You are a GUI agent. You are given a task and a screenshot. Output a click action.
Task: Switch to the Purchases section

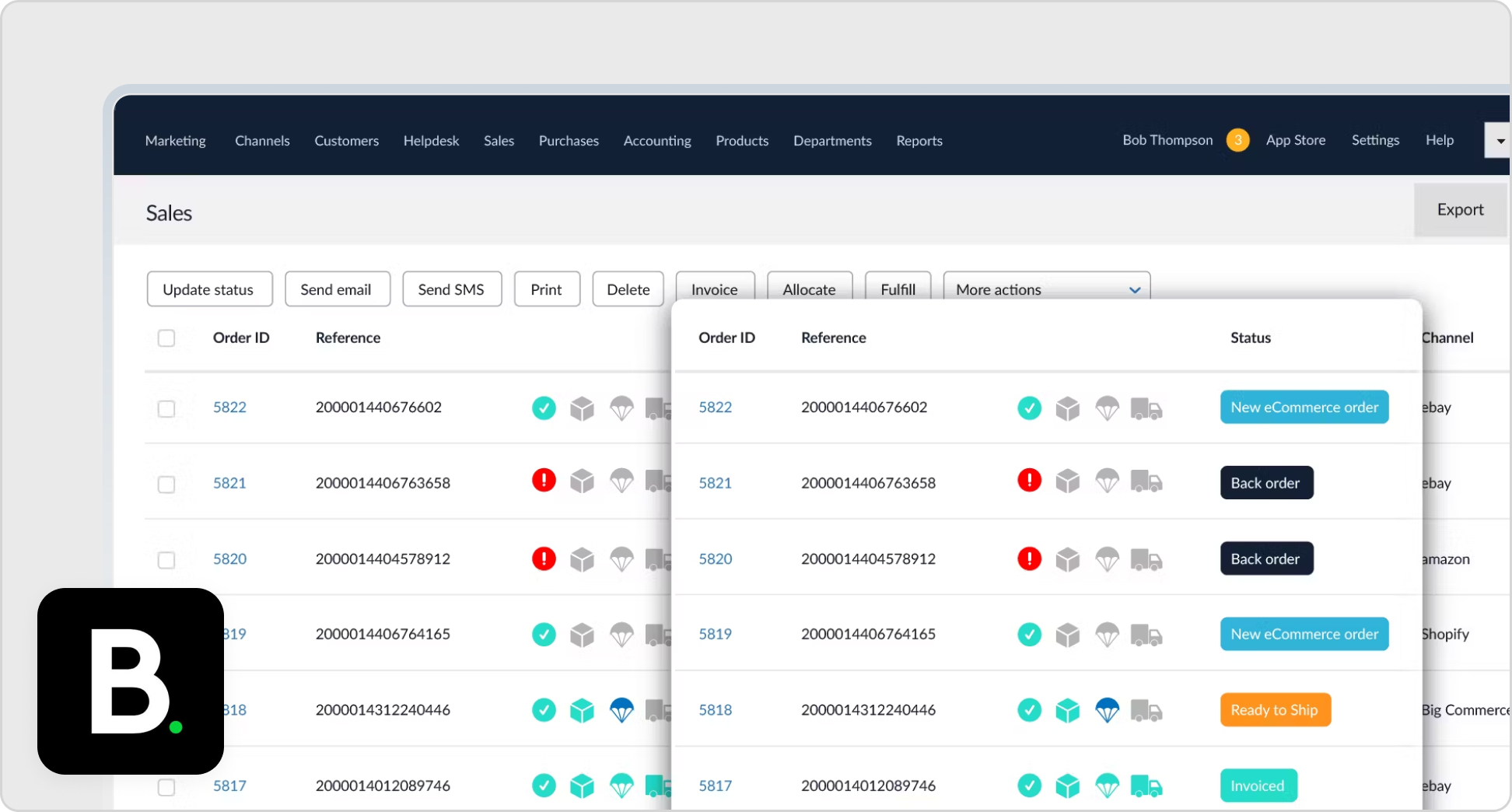click(x=569, y=141)
